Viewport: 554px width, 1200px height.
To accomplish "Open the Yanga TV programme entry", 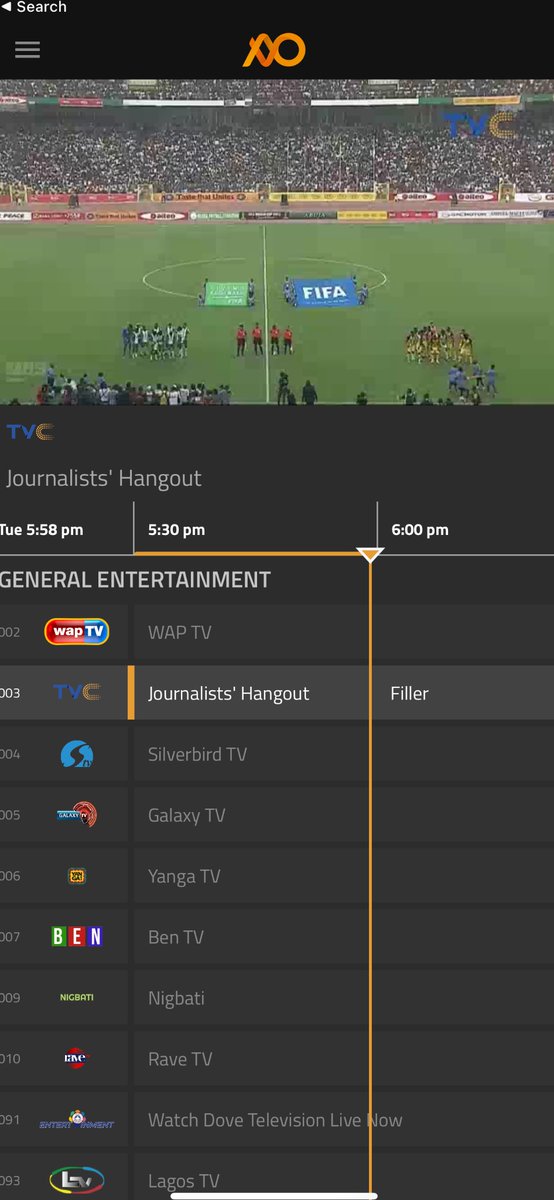I will [344, 876].
